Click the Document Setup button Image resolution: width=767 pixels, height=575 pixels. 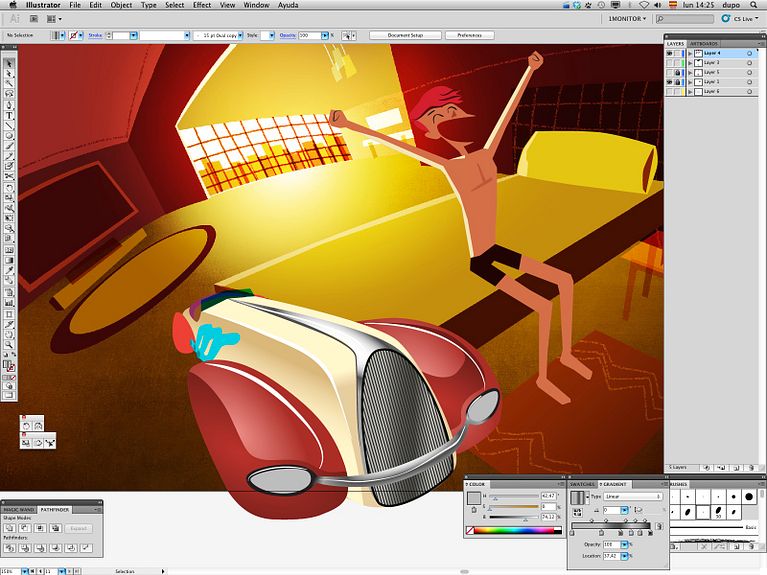click(x=404, y=35)
